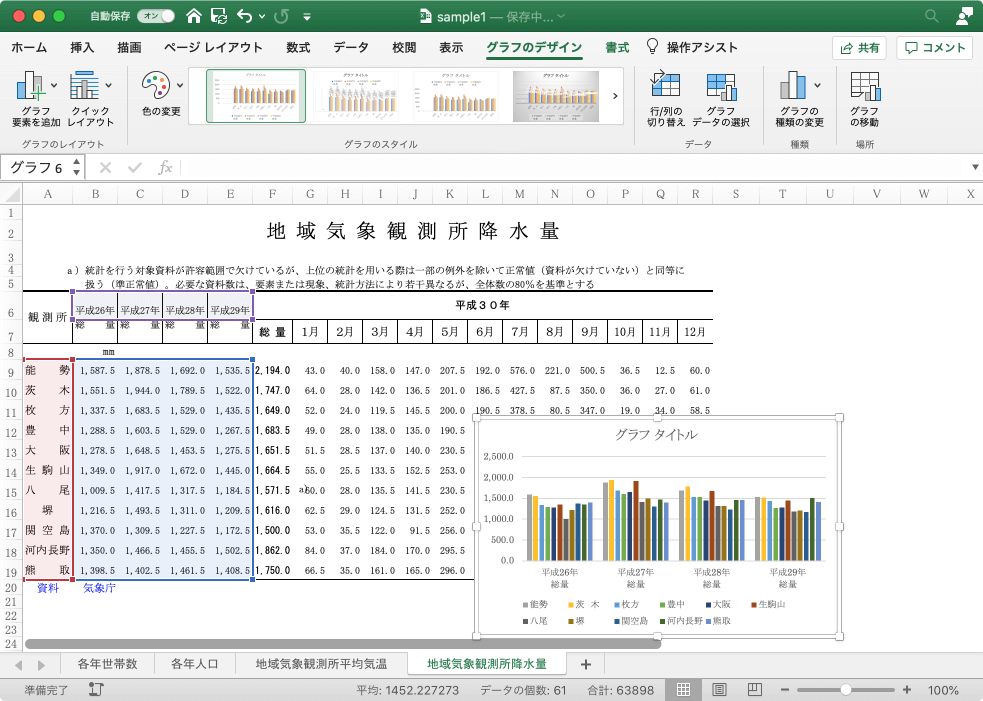Click the user account icon

click(964, 16)
